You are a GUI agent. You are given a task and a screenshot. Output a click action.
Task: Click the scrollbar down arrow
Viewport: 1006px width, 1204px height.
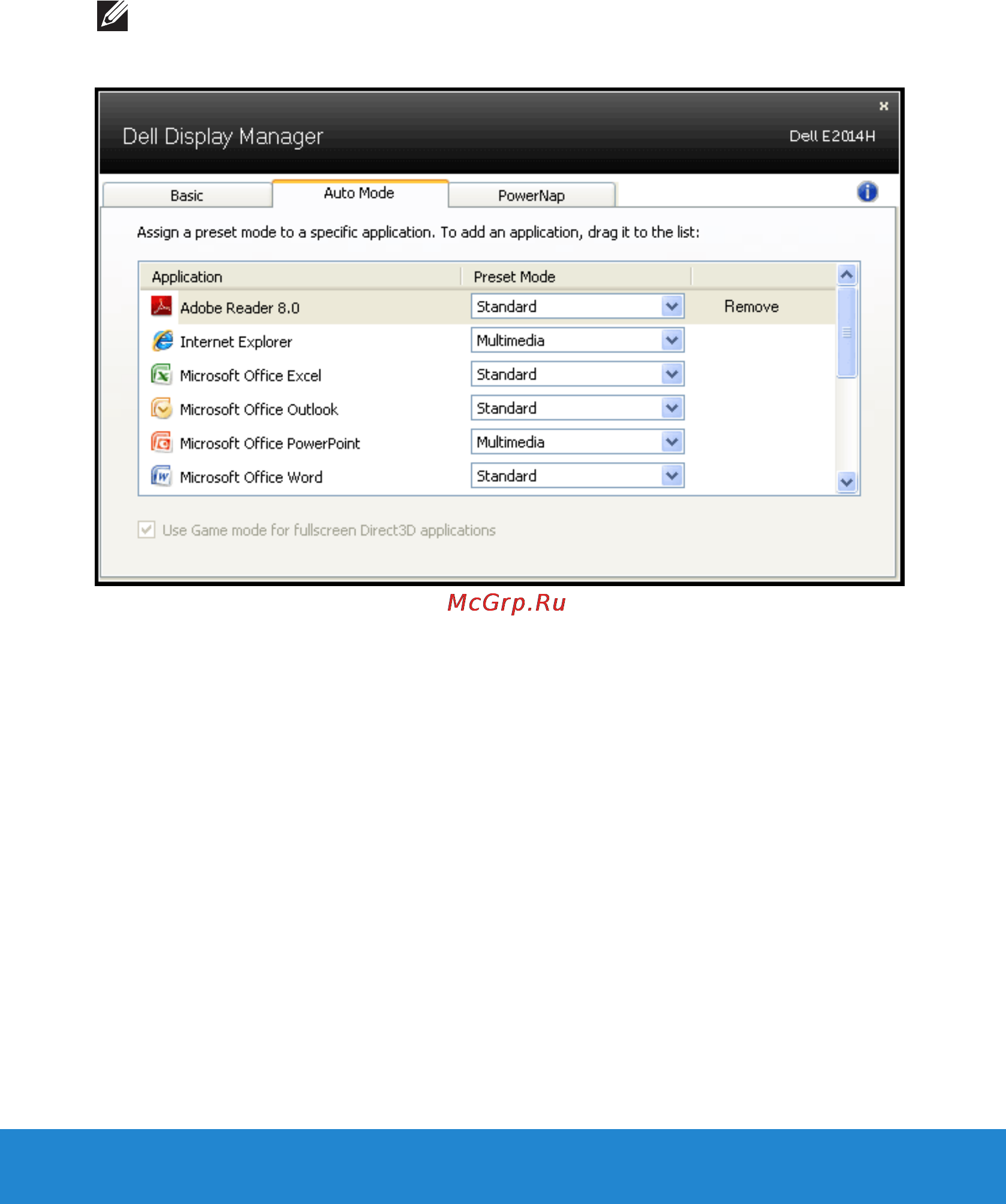tap(847, 482)
